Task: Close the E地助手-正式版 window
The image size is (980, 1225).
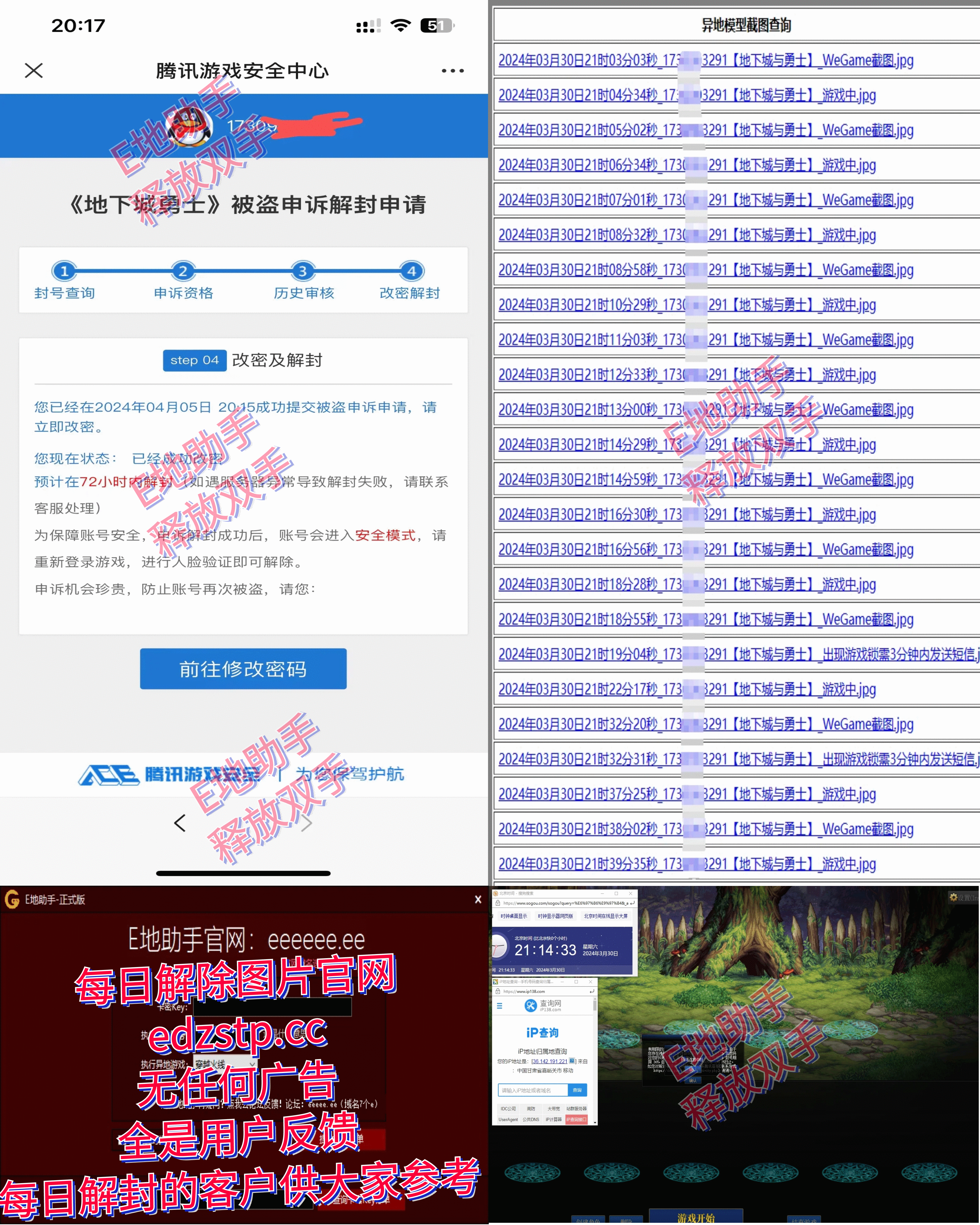Action: (x=478, y=899)
